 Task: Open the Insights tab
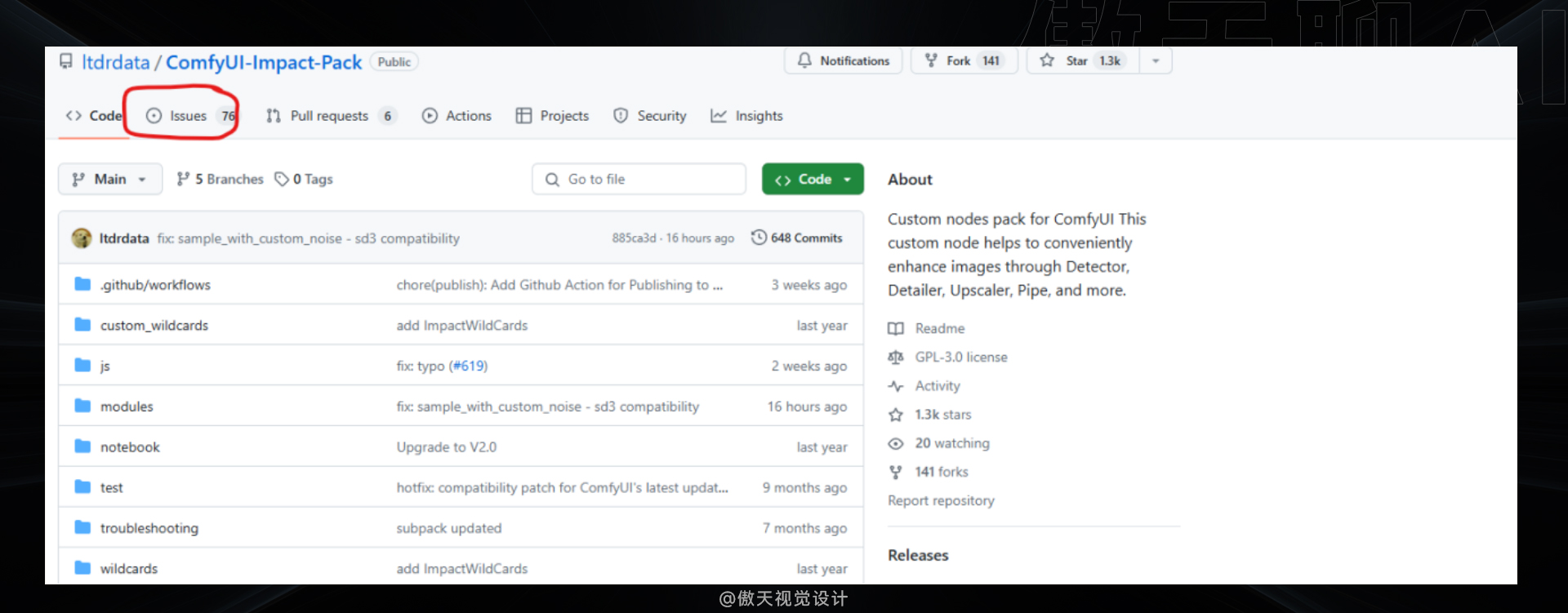click(x=746, y=116)
